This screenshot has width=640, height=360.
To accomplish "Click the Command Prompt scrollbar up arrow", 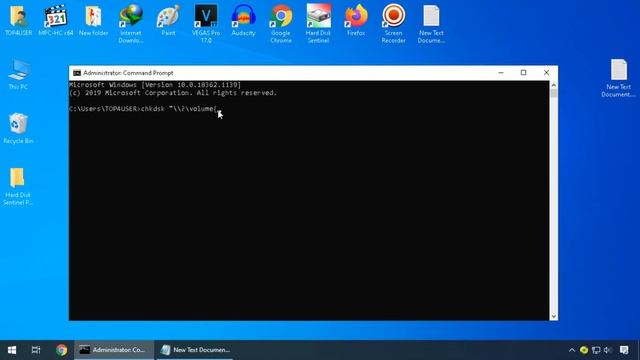I will (553, 85).
